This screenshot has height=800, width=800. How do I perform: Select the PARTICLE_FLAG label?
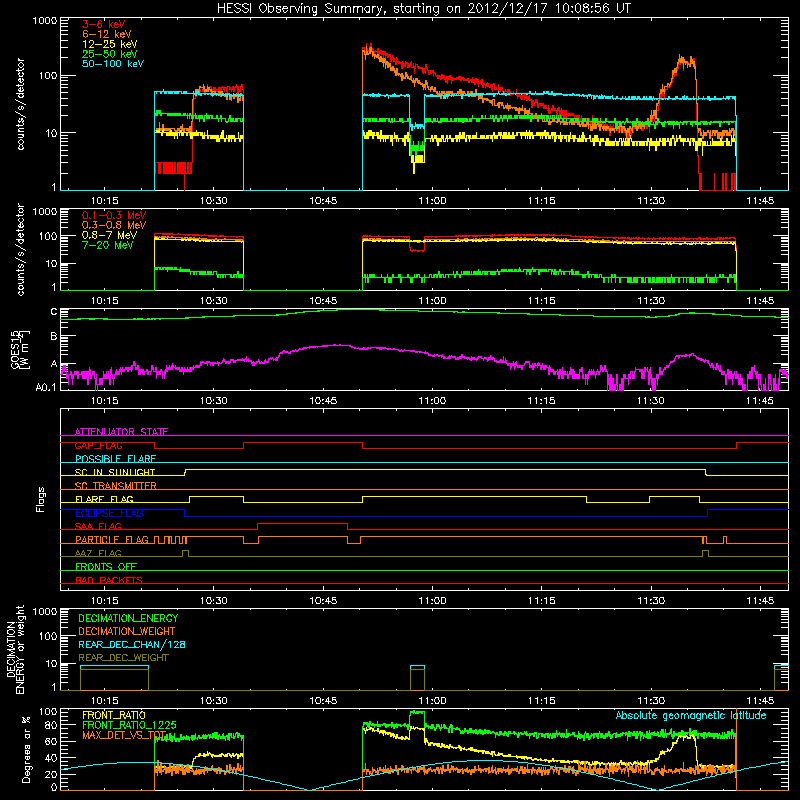112,540
